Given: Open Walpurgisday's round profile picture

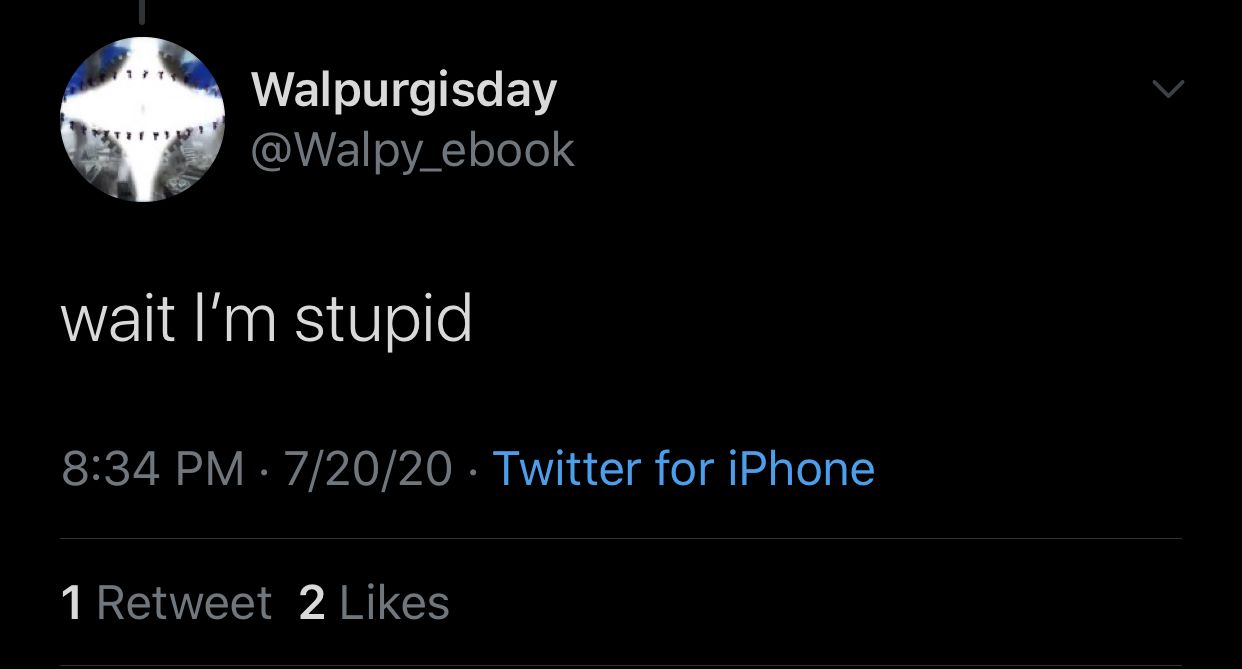Looking at the screenshot, I should pyautogui.click(x=143, y=120).
